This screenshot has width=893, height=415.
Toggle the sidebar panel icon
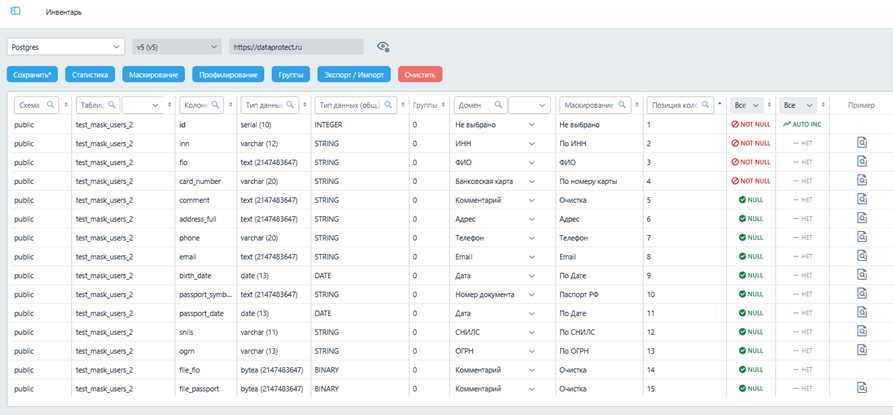coord(15,11)
